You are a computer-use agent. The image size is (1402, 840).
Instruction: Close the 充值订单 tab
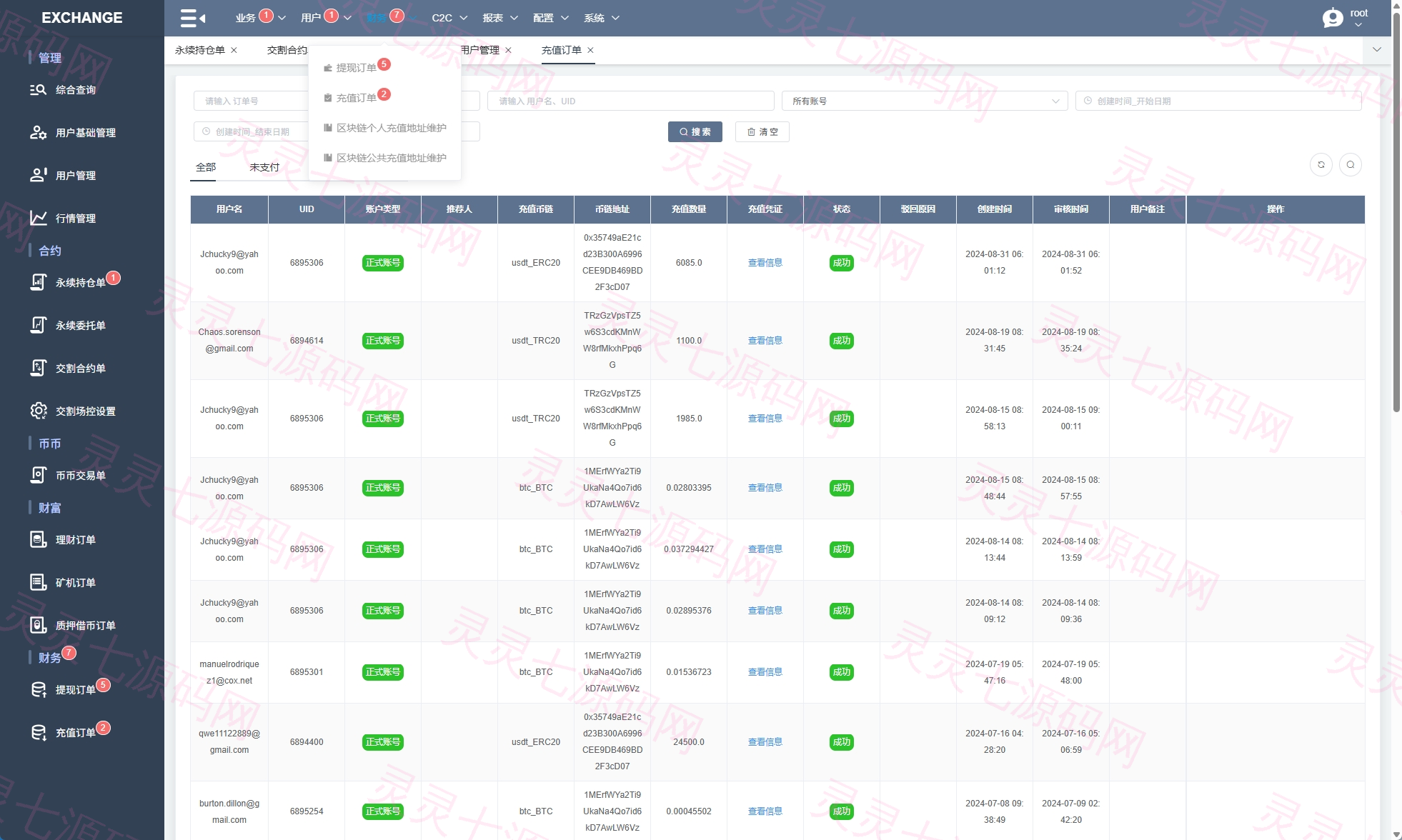pos(590,50)
